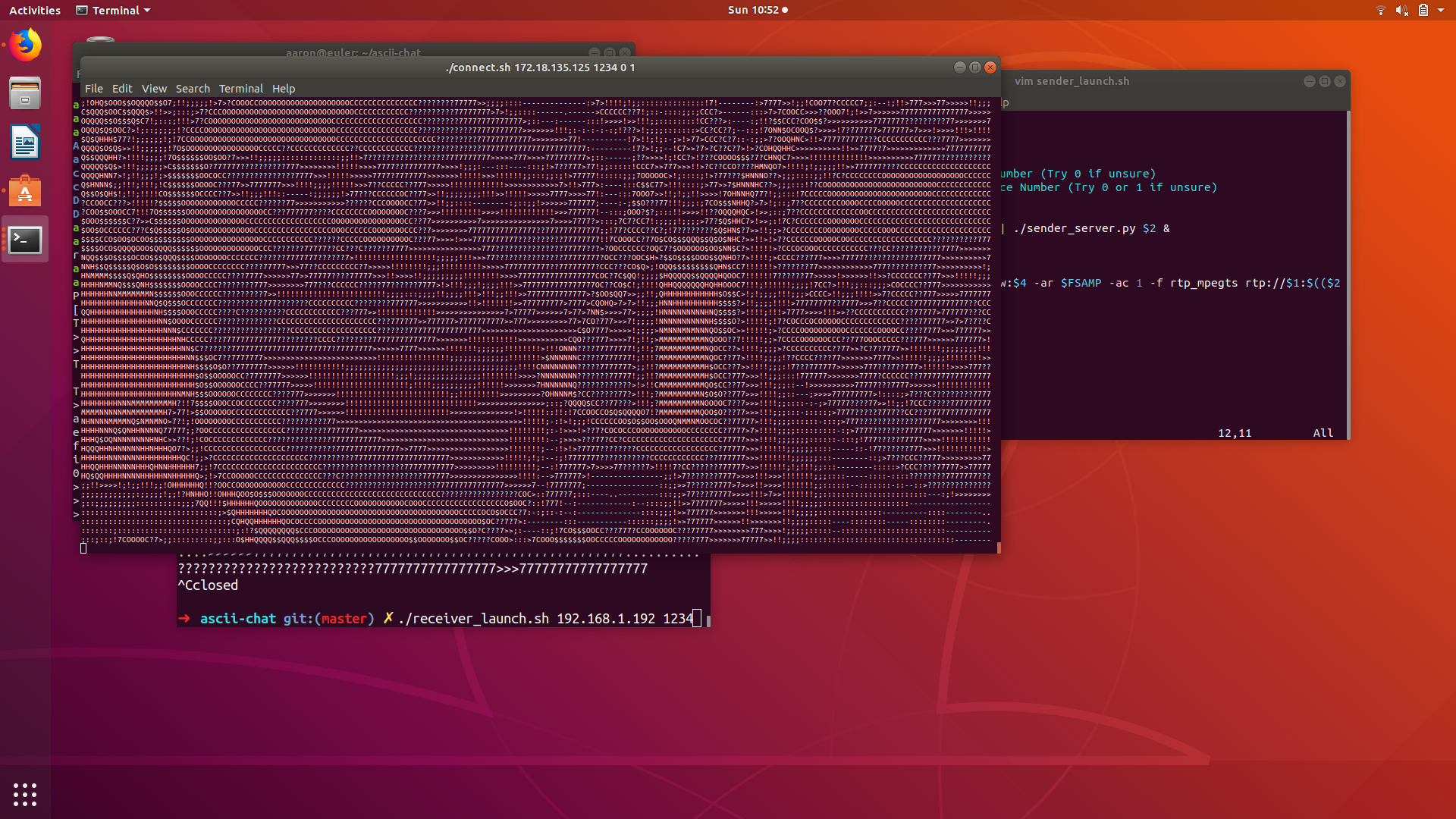Open the Files manager dock icon

point(25,93)
